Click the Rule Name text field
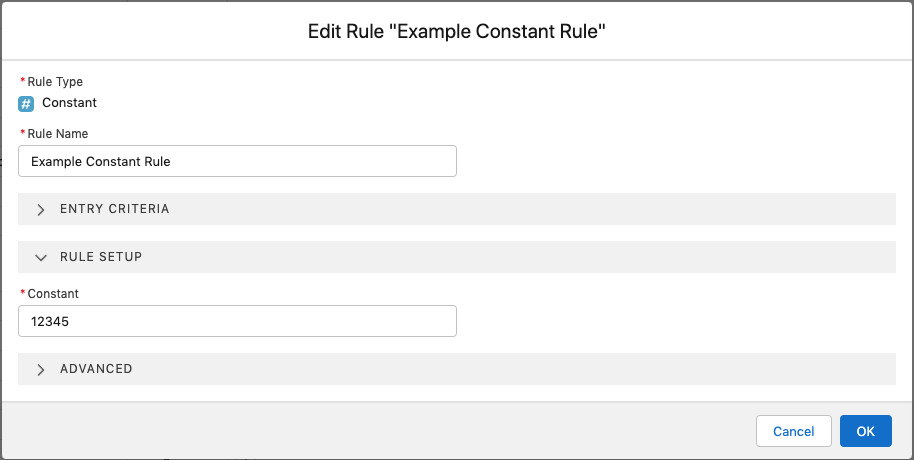This screenshot has width=914, height=460. point(237,161)
